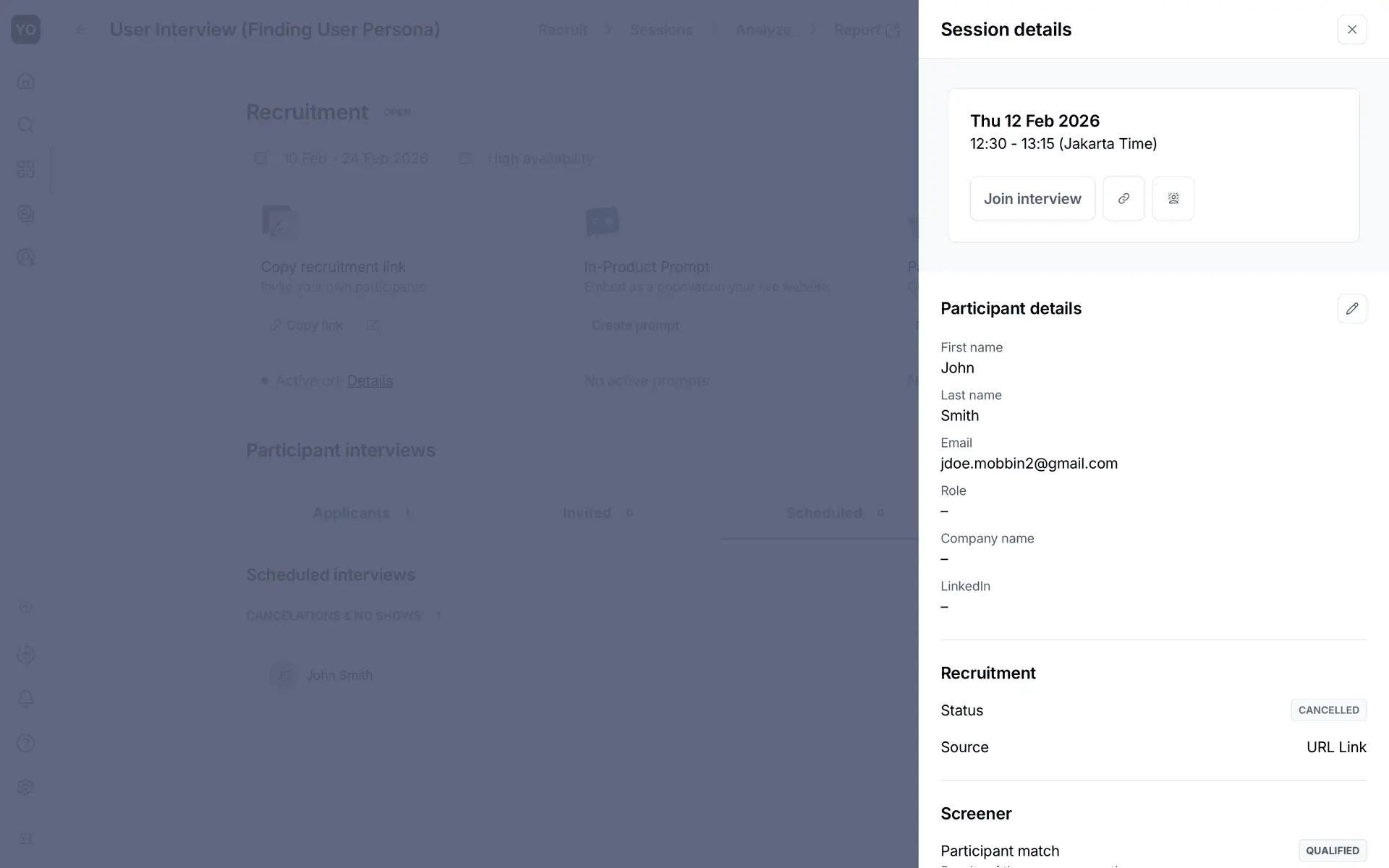1389x868 pixels.
Task: Click the back arrow beside the study title
Action: [80, 30]
